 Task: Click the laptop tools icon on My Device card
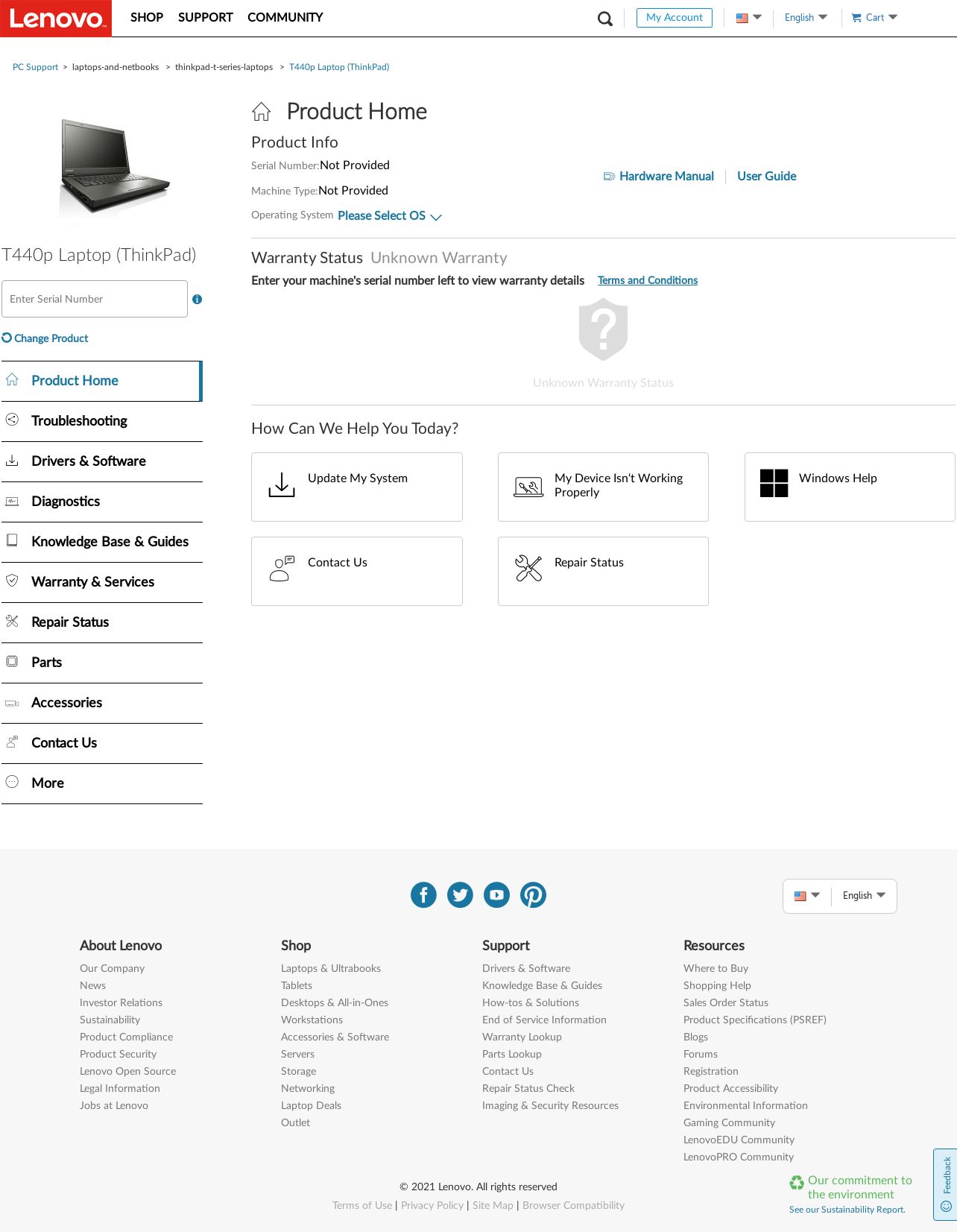point(528,487)
